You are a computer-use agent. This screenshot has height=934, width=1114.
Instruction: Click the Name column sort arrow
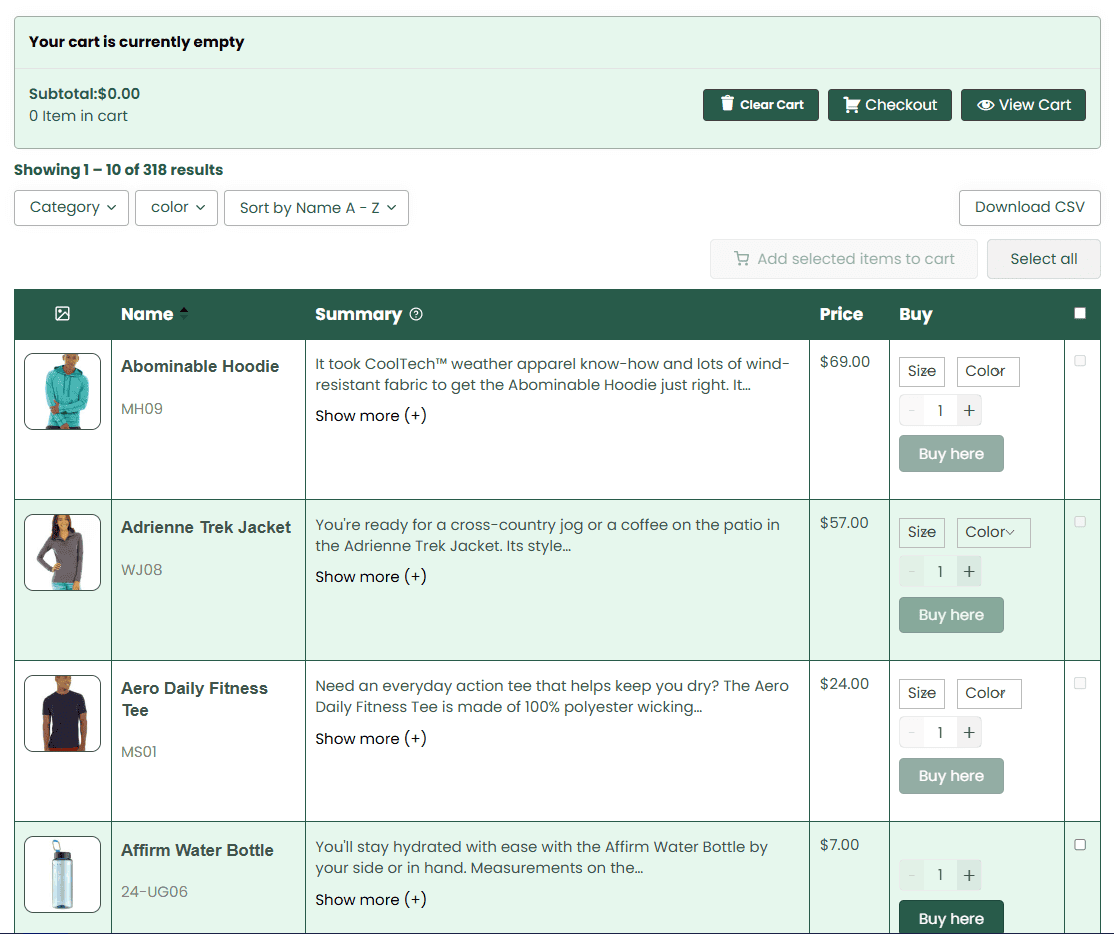[184, 314]
